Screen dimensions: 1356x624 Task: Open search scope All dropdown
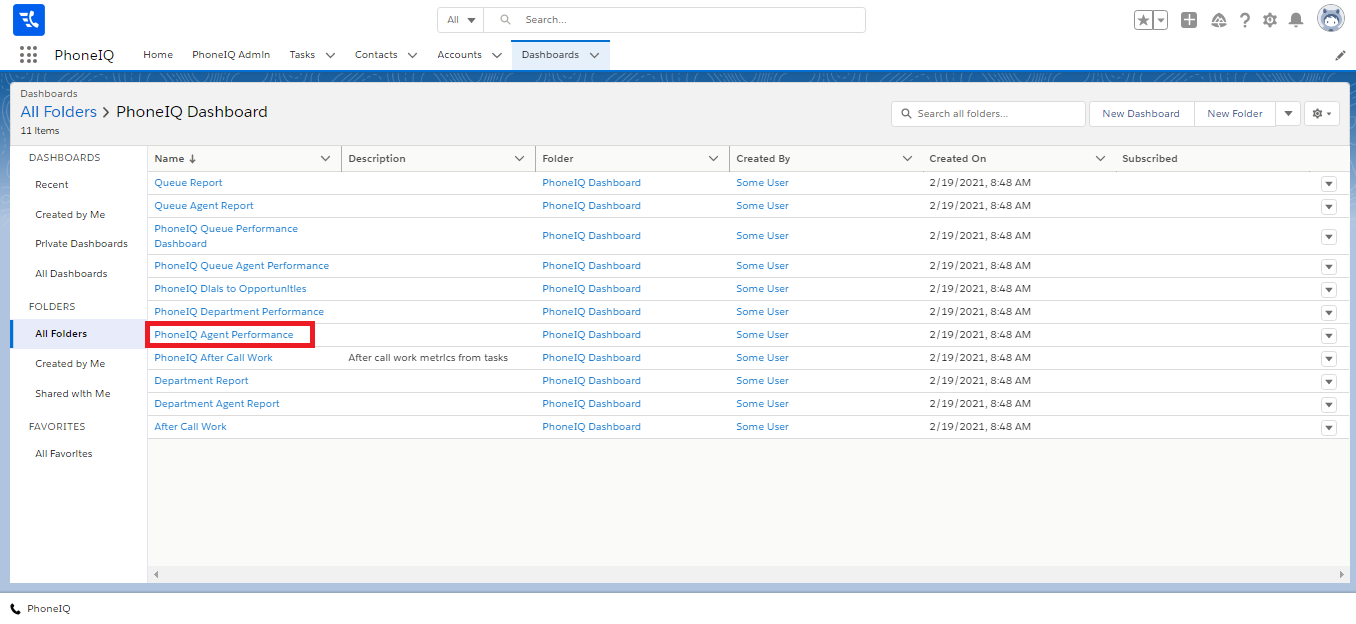461,20
